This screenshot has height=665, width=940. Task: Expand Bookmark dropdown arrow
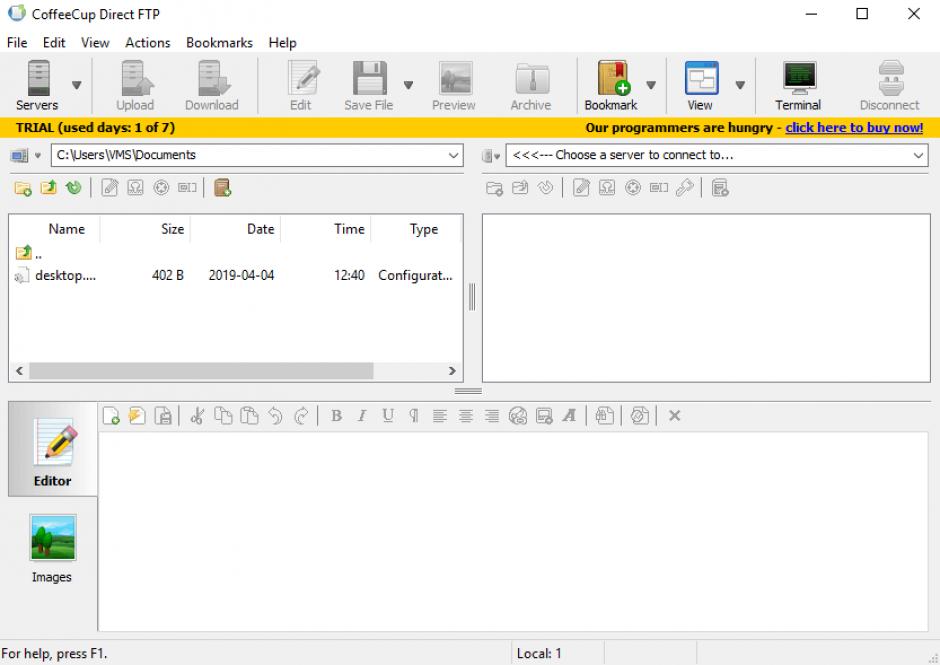tap(651, 85)
